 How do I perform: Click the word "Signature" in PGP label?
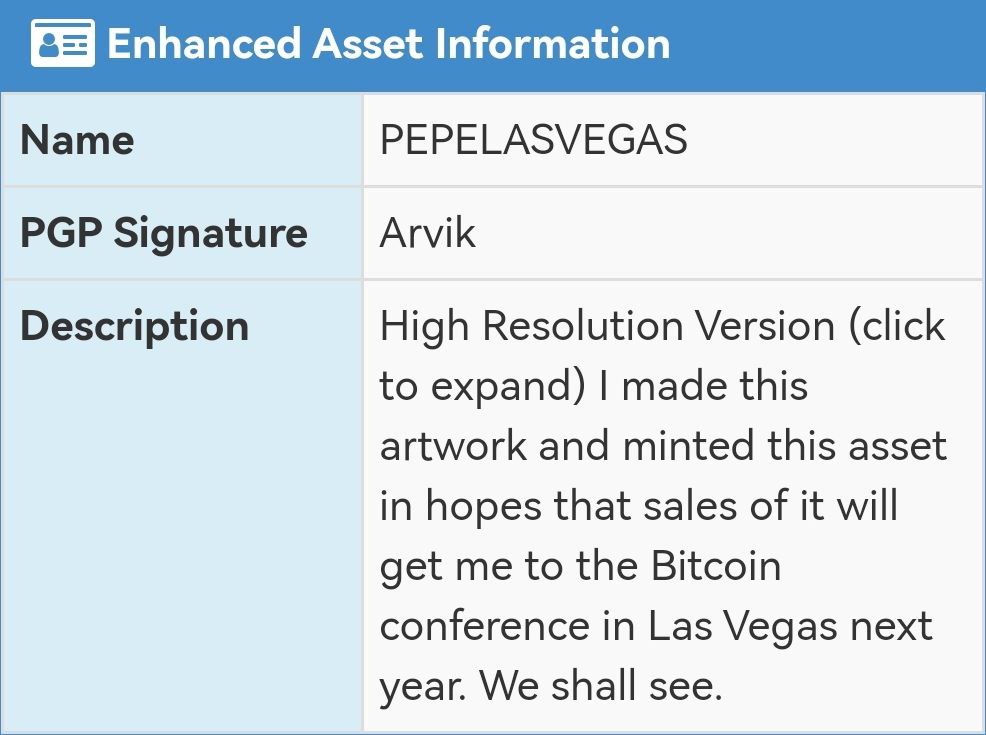point(211,233)
